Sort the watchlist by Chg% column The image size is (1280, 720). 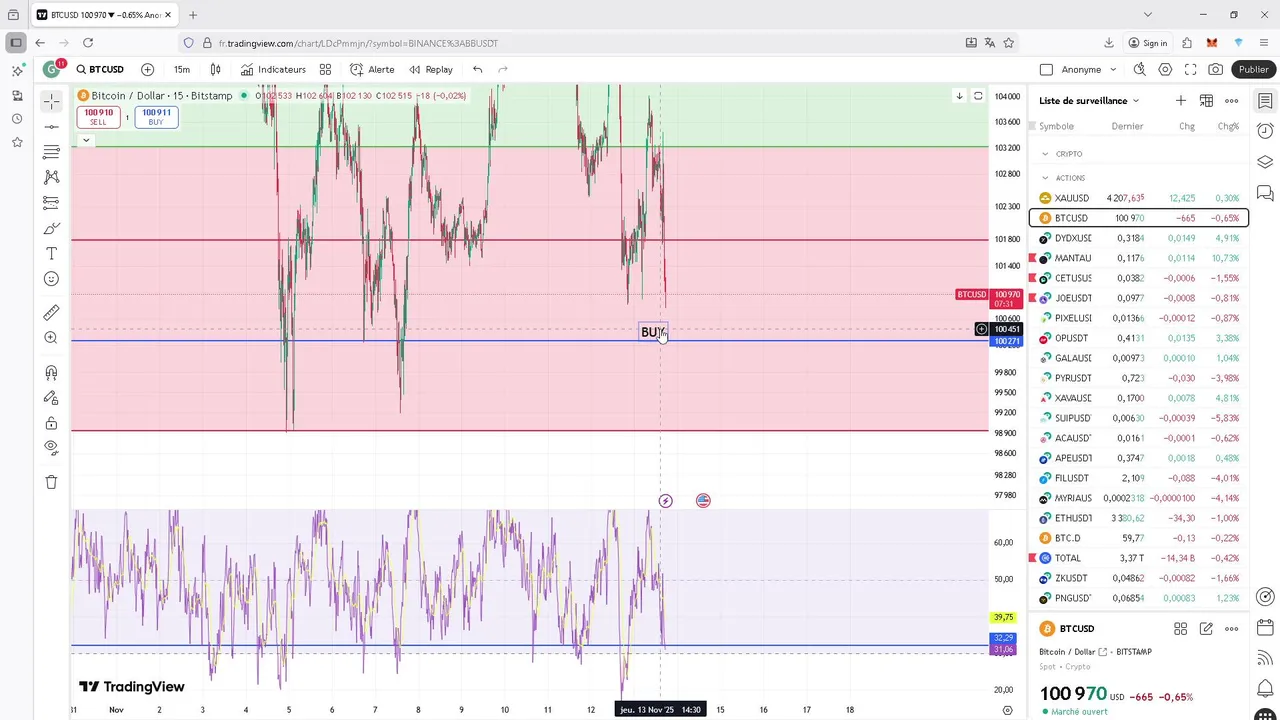[x=1228, y=126]
